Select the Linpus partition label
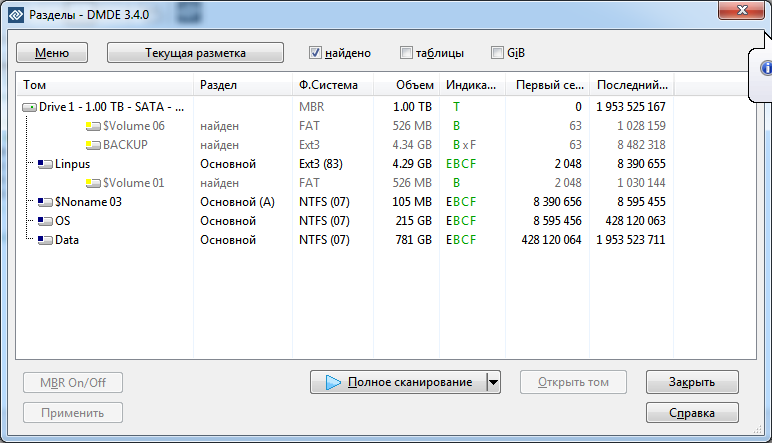Screen dimensions: 772x443 pyautogui.click(x=72, y=164)
